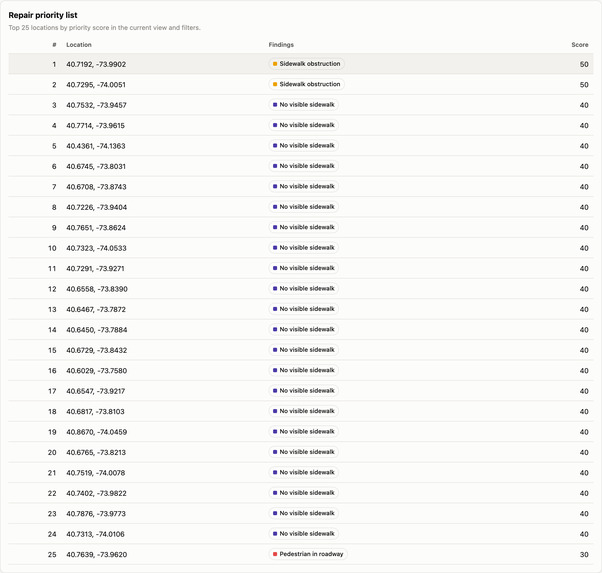The width and height of the screenshot is (602, 573).
Task: Click the Pedestrian in roadway tag in row 25
Action: pos(308,554)
